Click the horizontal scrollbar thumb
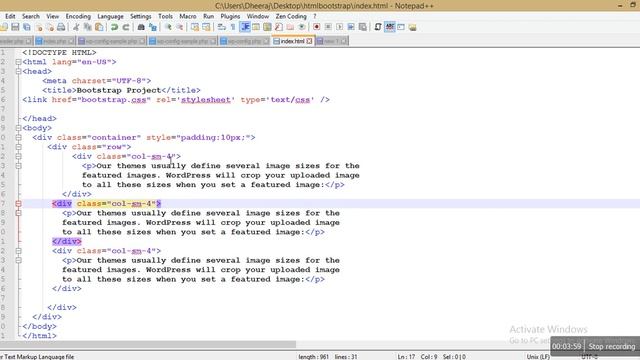Screen dimensions: 640x360 pos(148,344)
